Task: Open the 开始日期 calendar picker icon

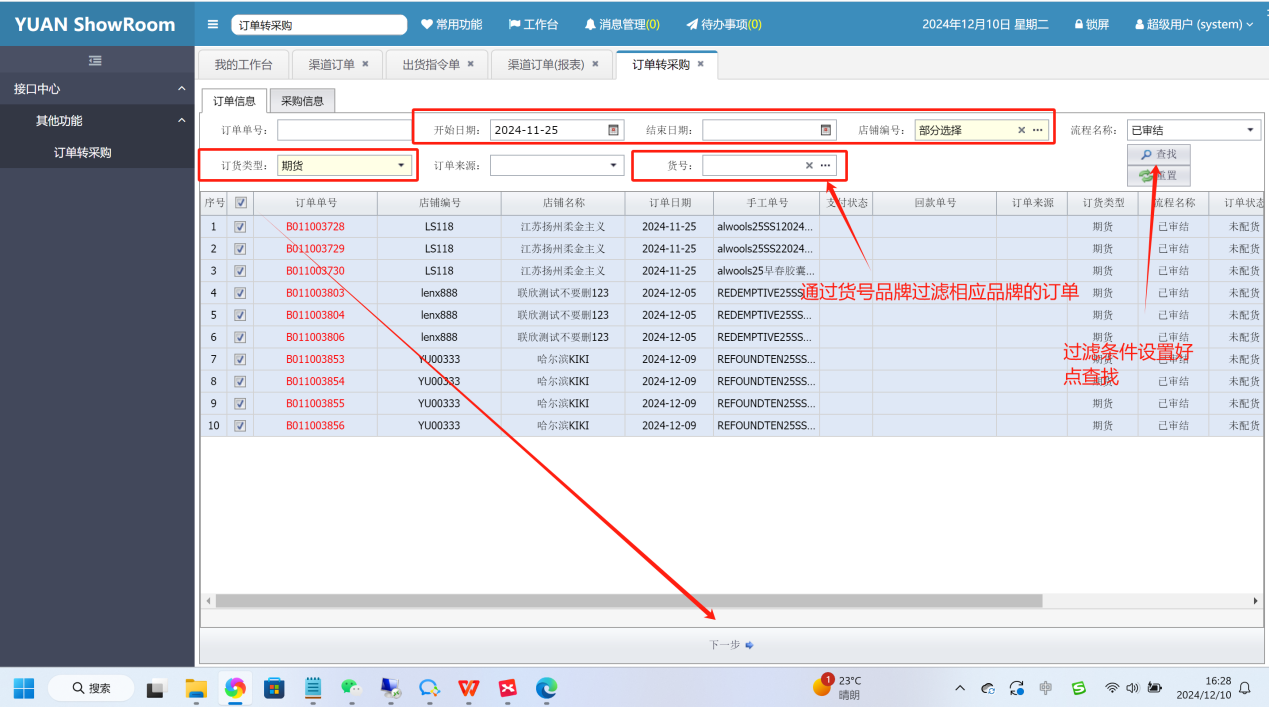Action: [613, 130]
